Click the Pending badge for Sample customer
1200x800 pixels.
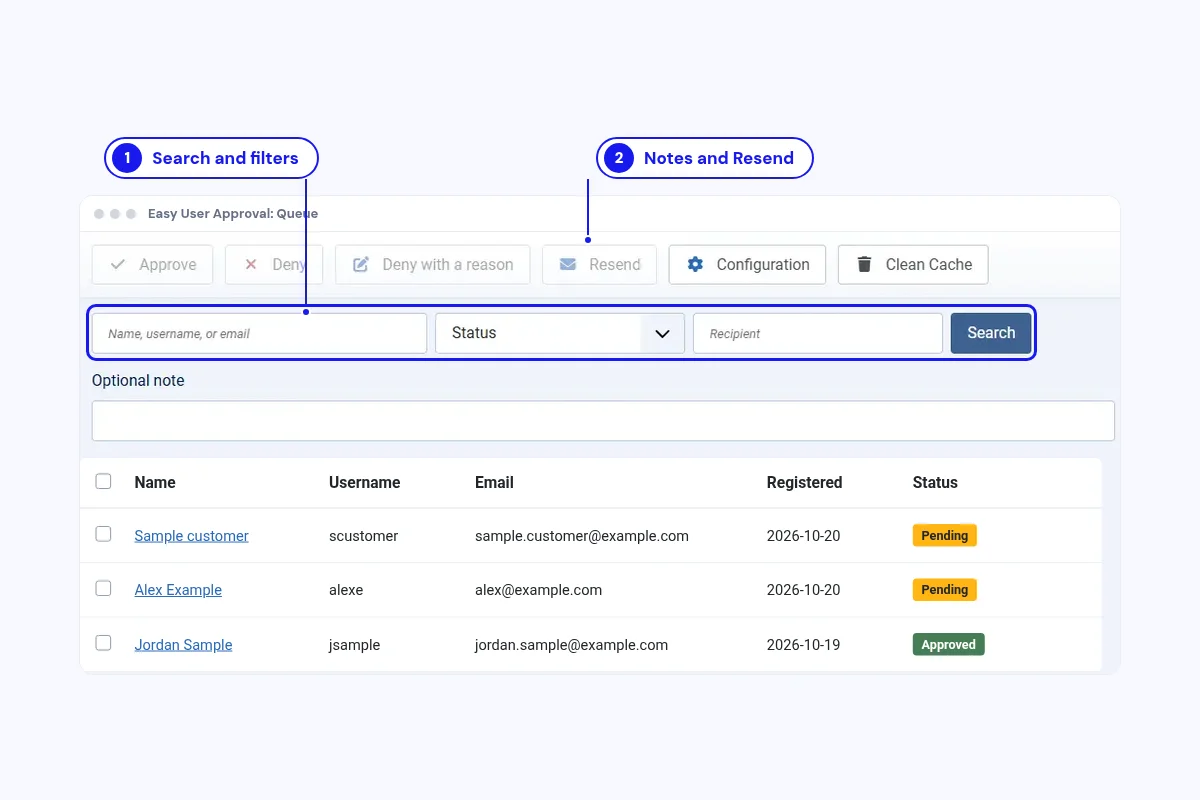coord(945,535)
